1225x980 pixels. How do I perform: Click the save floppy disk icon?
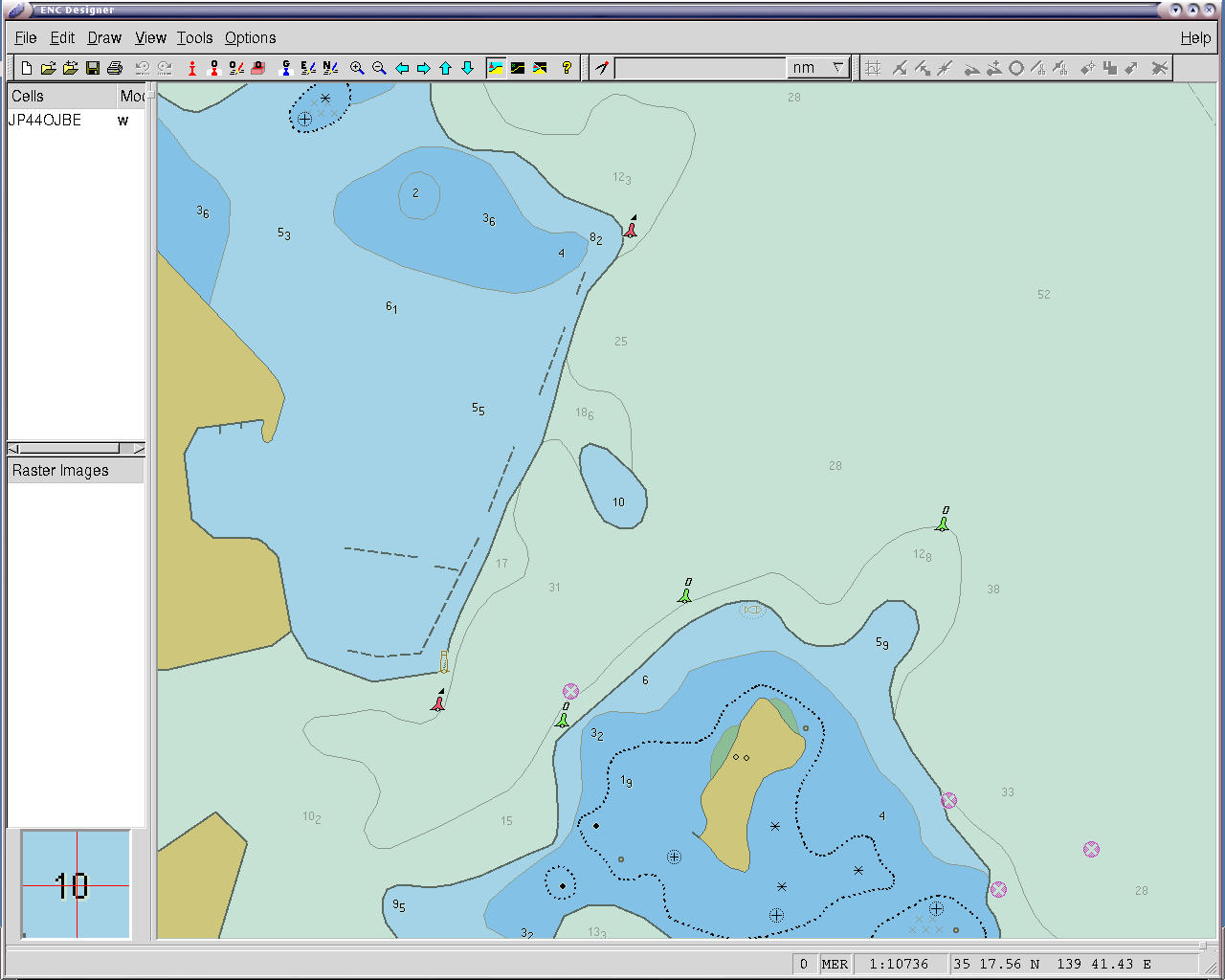[93, 68]
